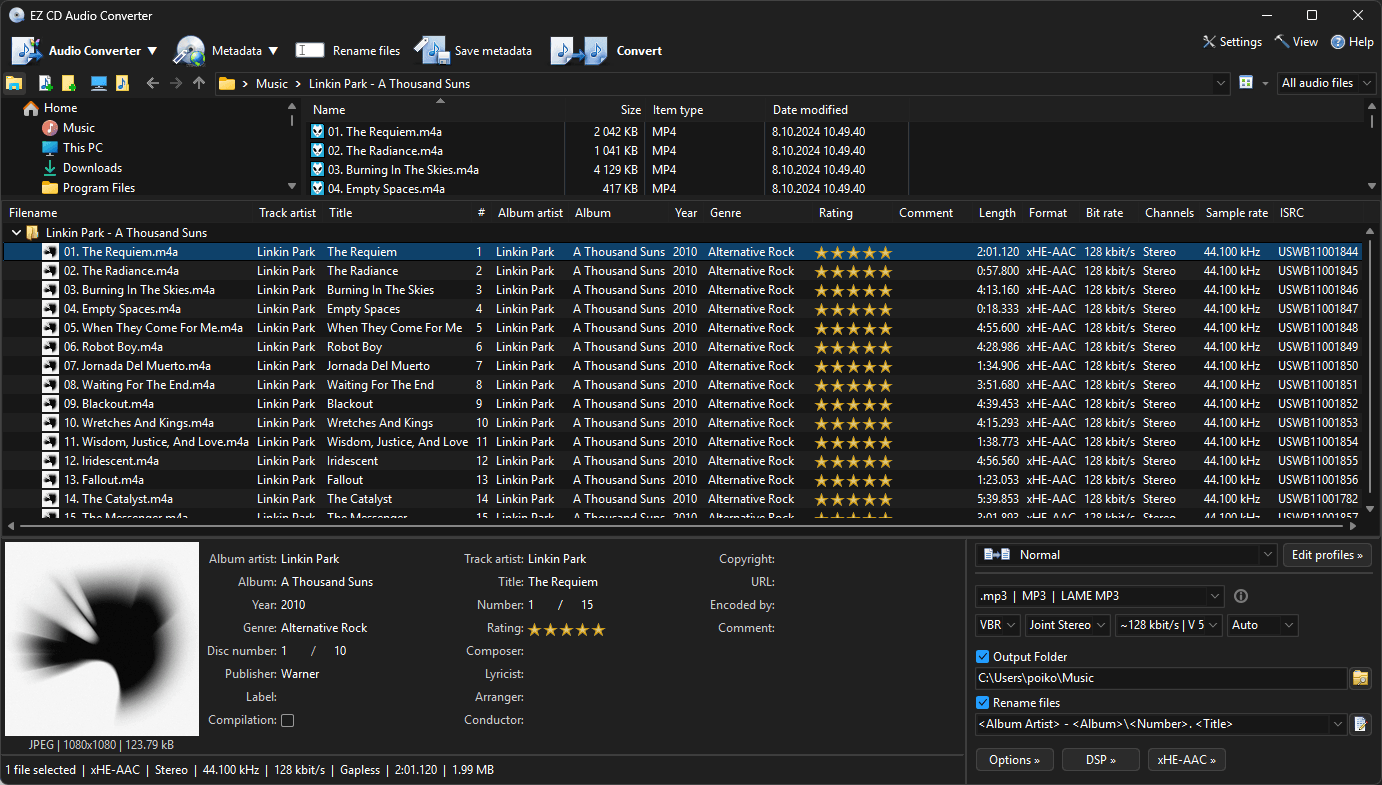Collapse the Linkin Park album tree item

[x=16, y=232]
